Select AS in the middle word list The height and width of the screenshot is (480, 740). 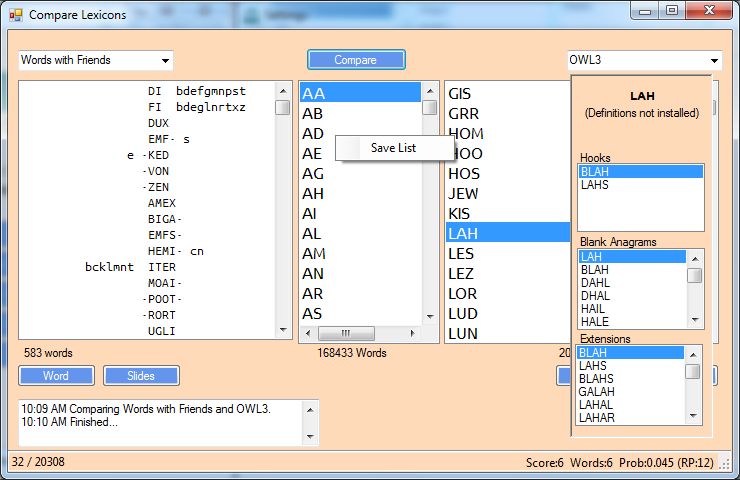click(361, 314)
